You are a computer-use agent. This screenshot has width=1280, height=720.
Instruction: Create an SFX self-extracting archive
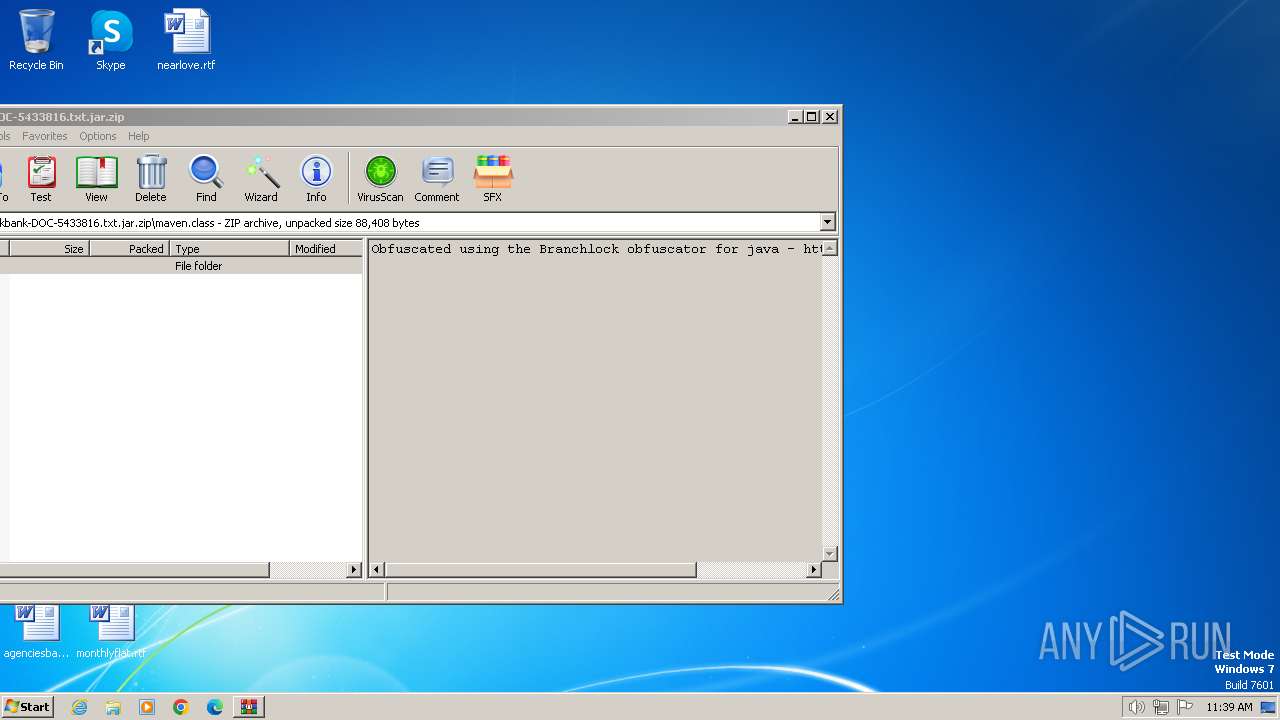point(493,179)
